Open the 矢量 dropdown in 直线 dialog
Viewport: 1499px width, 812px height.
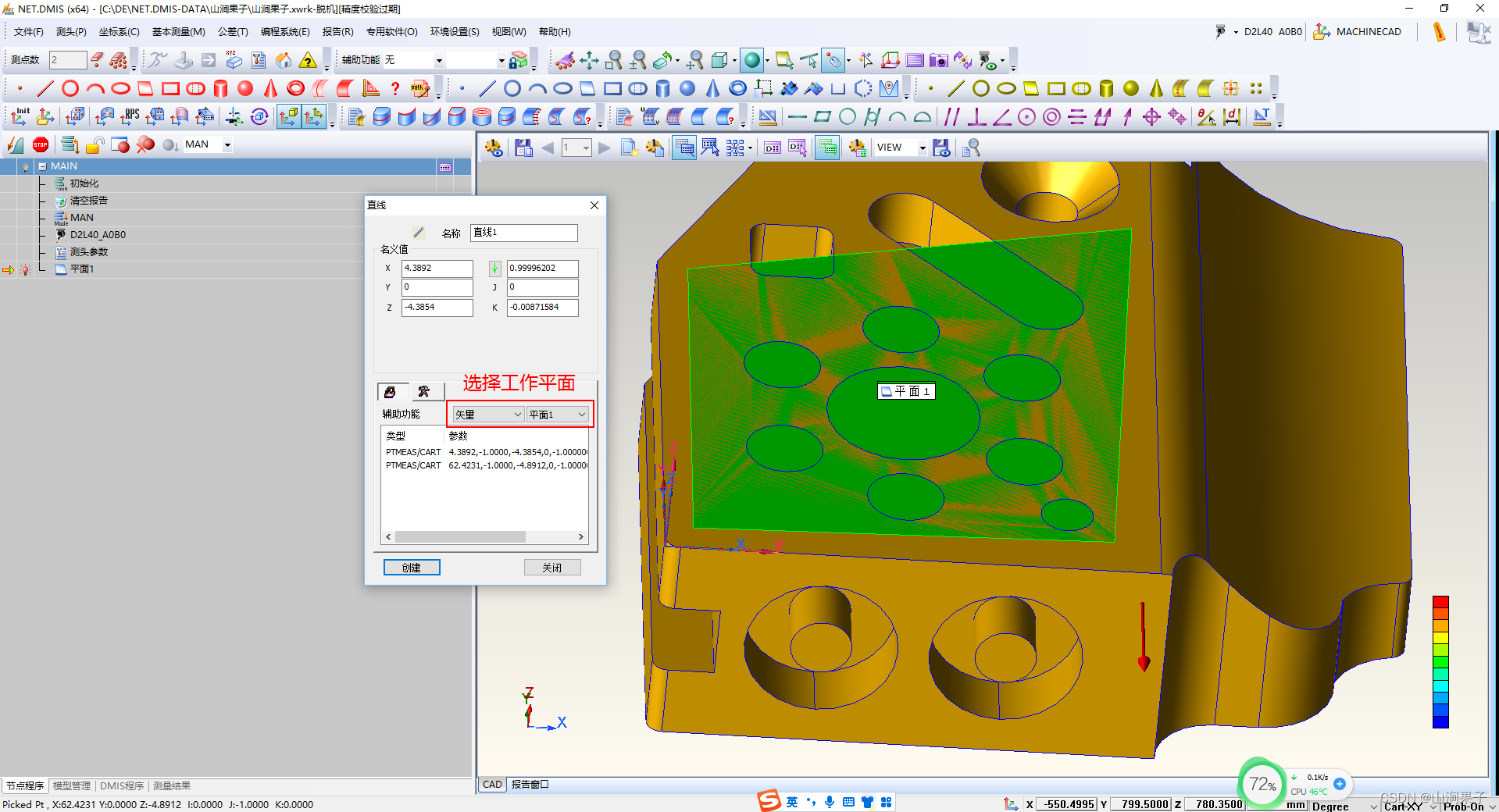coord(488,415)
